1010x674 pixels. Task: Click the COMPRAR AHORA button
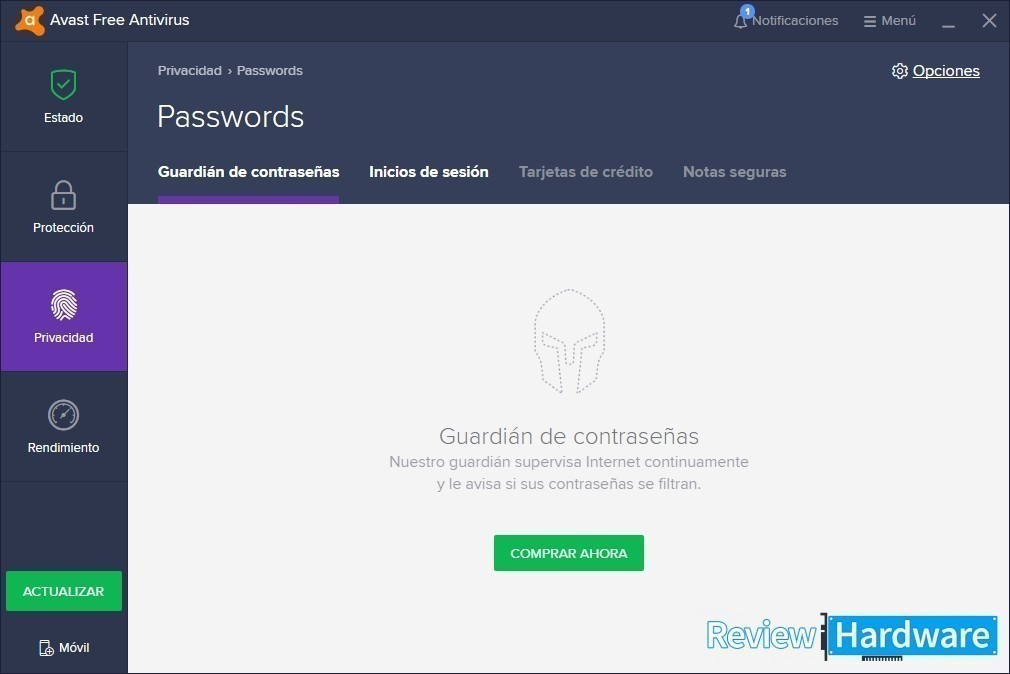tap(569, 553)
